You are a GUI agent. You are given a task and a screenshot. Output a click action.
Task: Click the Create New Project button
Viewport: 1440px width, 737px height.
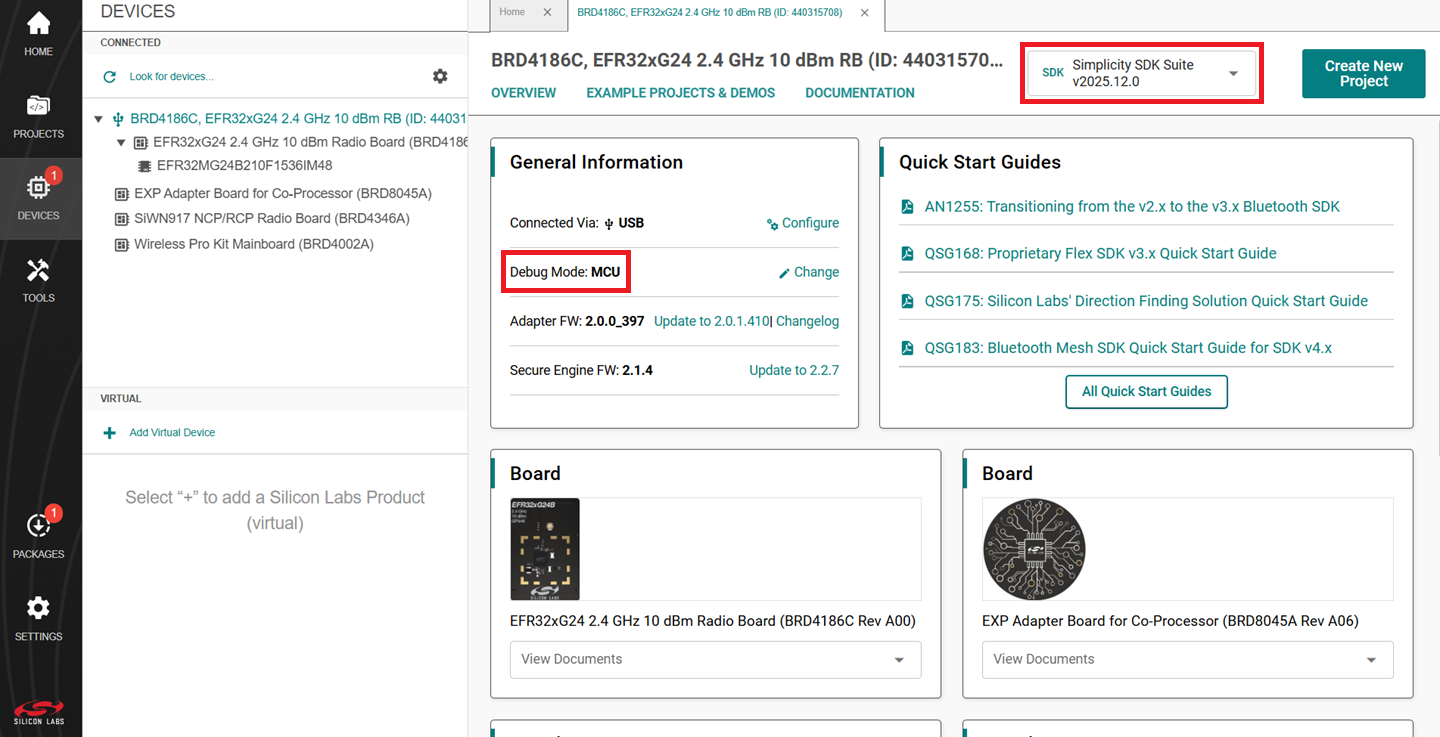[x=1362, y=73]
